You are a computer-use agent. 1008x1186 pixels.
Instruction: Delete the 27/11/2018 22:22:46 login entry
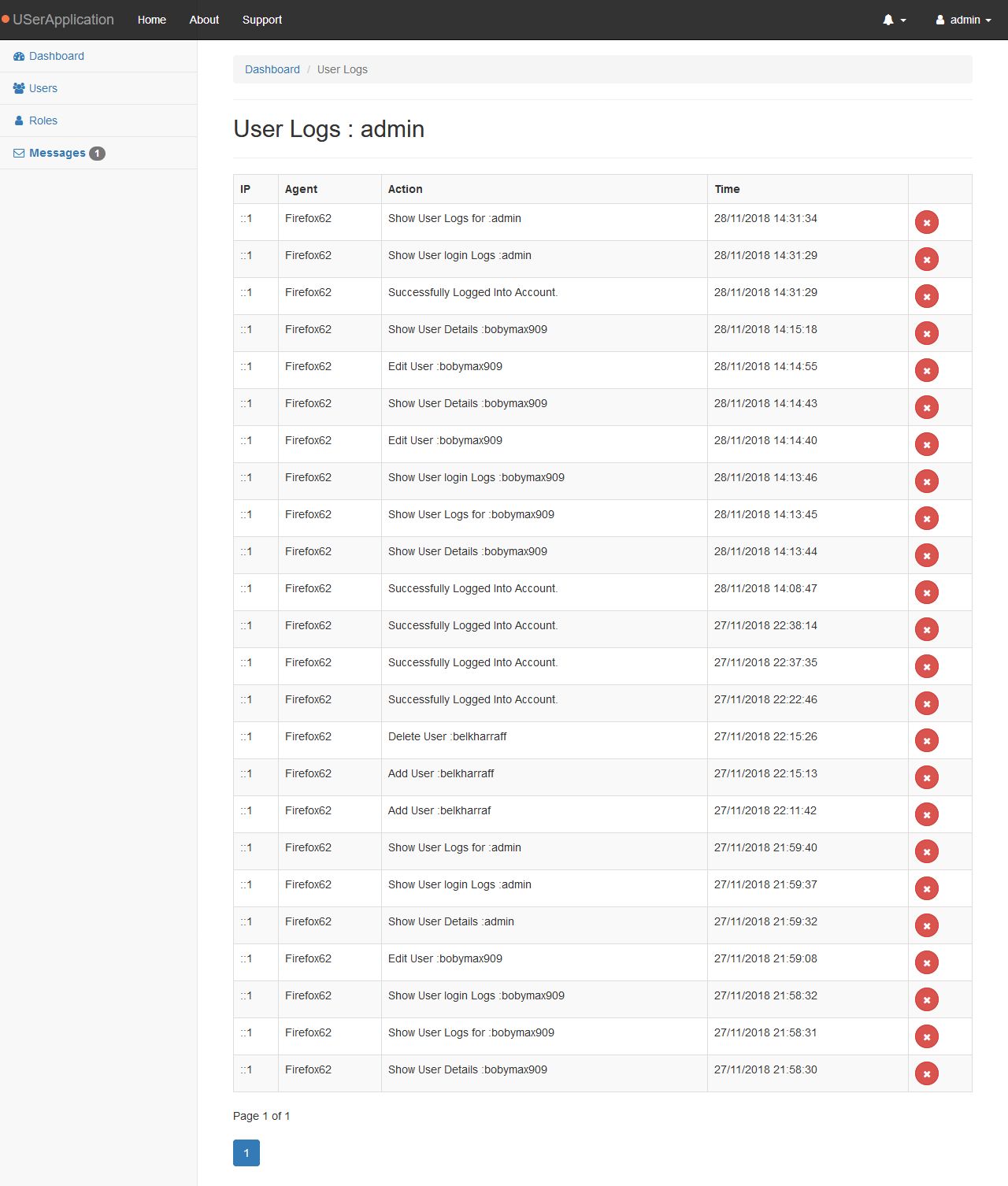(x=926, y=704)
